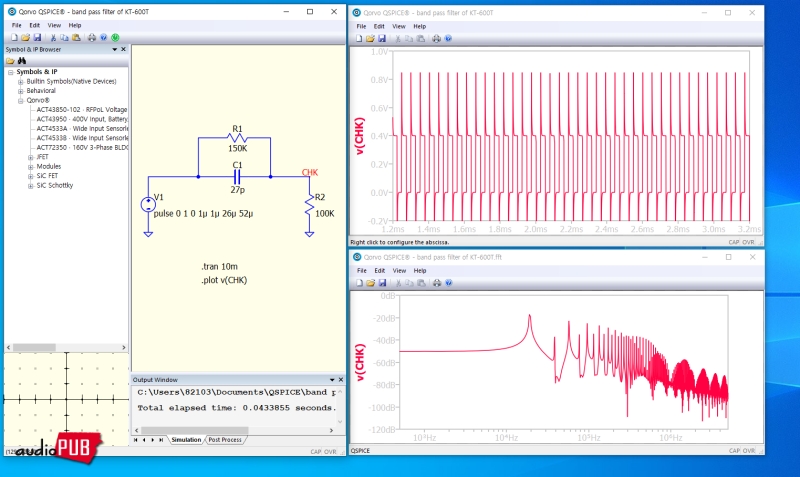The image size is (800, 477).
Task: Click New file icon in the FFT window toolbar
Action: [x=359, y=283]
